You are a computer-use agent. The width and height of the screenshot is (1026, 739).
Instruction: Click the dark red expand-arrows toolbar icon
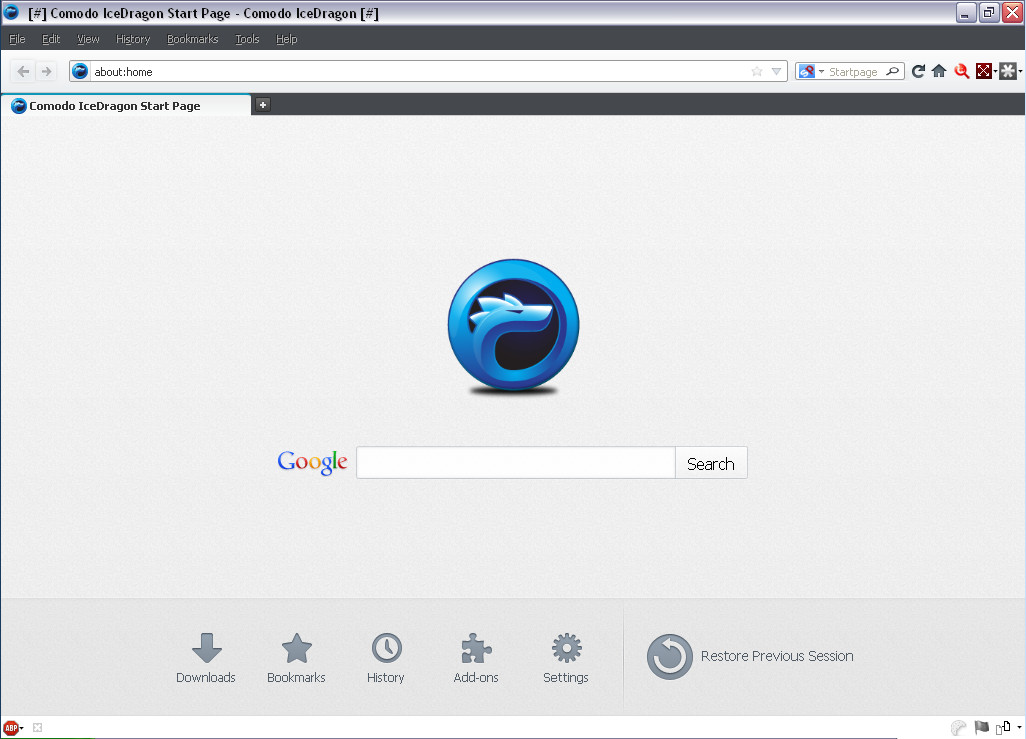pyautogui.click(x=983, y=71)
